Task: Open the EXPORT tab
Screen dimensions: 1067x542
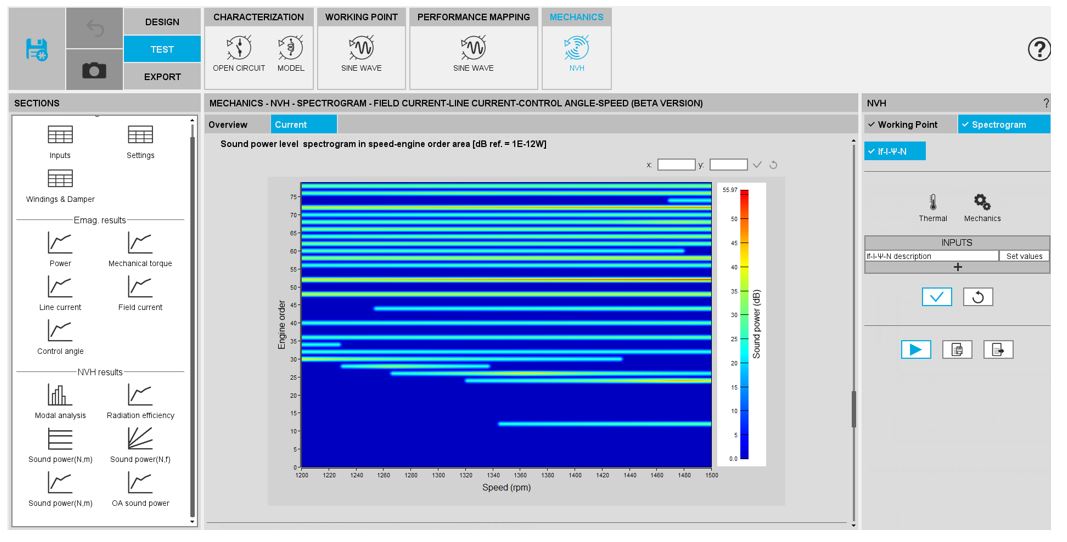Action: tap(162, 77)
